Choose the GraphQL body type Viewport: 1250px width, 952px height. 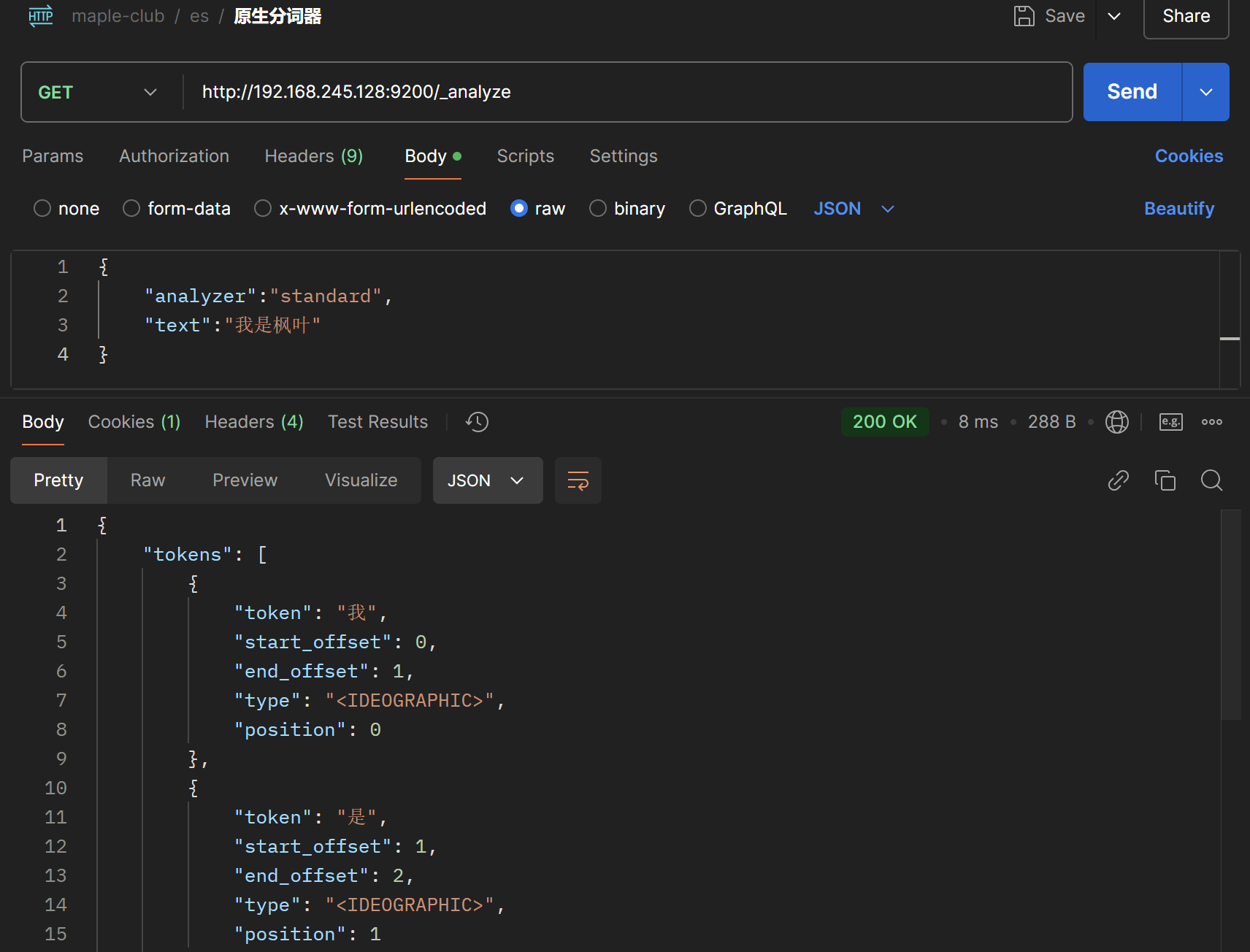tap(698, 209)
